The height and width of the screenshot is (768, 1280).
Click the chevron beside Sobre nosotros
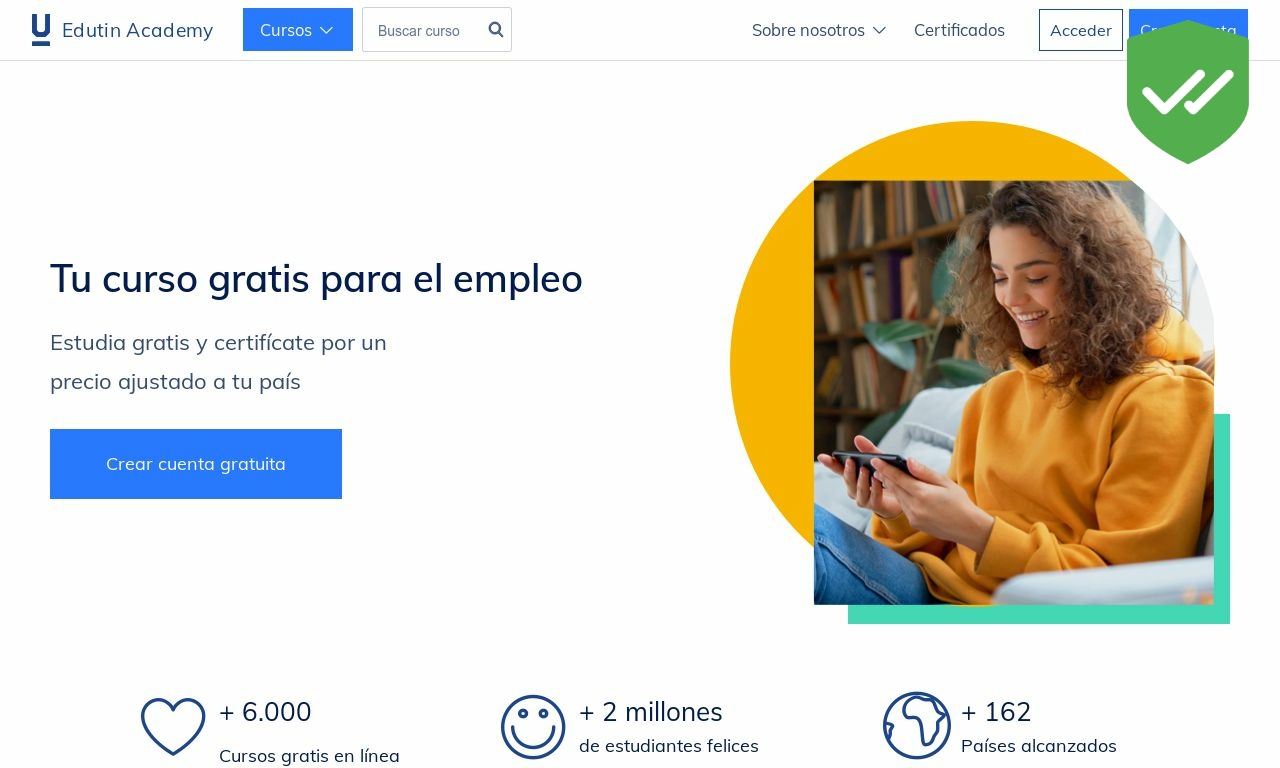point(879,31)
